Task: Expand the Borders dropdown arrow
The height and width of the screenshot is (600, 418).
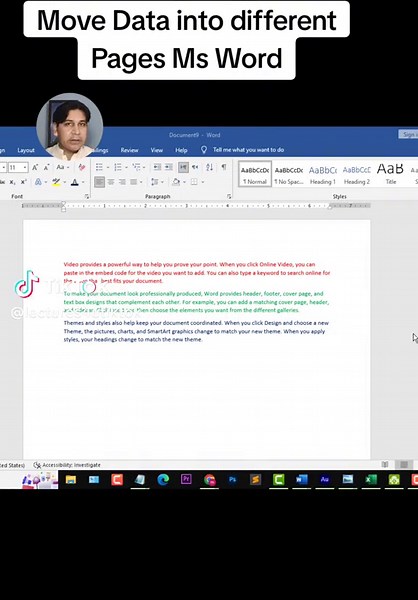Action: [203, 183]
